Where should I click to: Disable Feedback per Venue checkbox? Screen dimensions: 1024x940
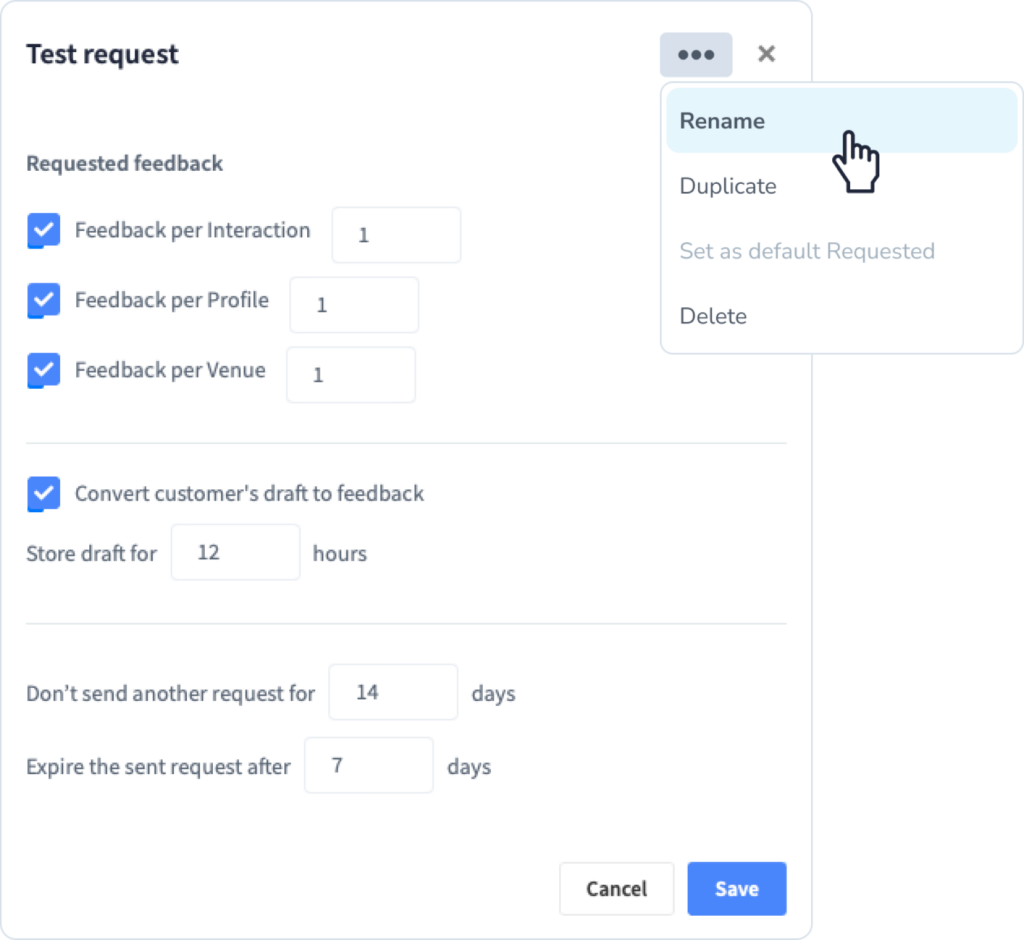click(x=44, y=370)
